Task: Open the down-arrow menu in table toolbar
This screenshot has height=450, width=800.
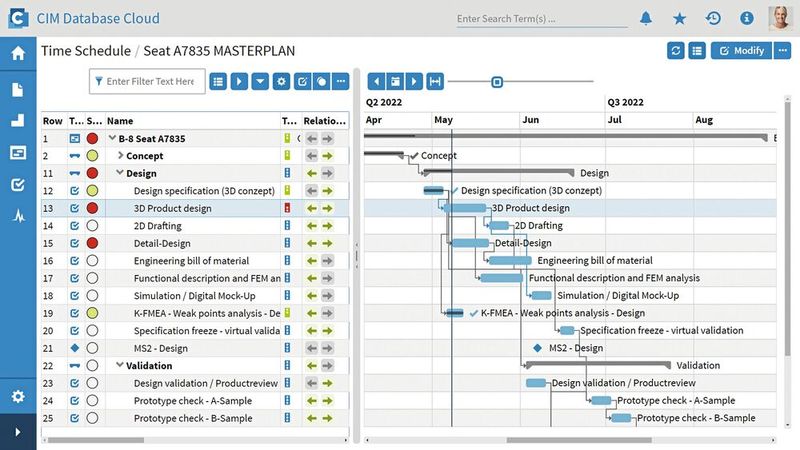Action: pos(260,82)
